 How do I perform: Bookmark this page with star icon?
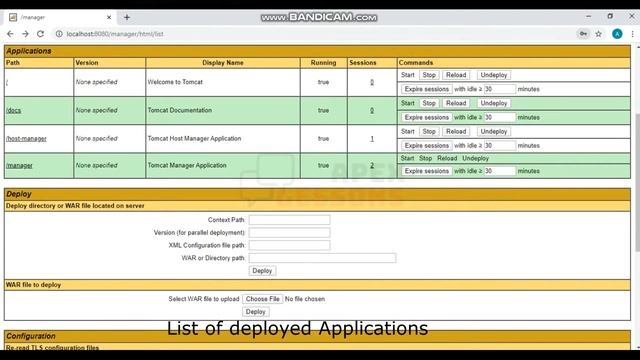point(598,34)
